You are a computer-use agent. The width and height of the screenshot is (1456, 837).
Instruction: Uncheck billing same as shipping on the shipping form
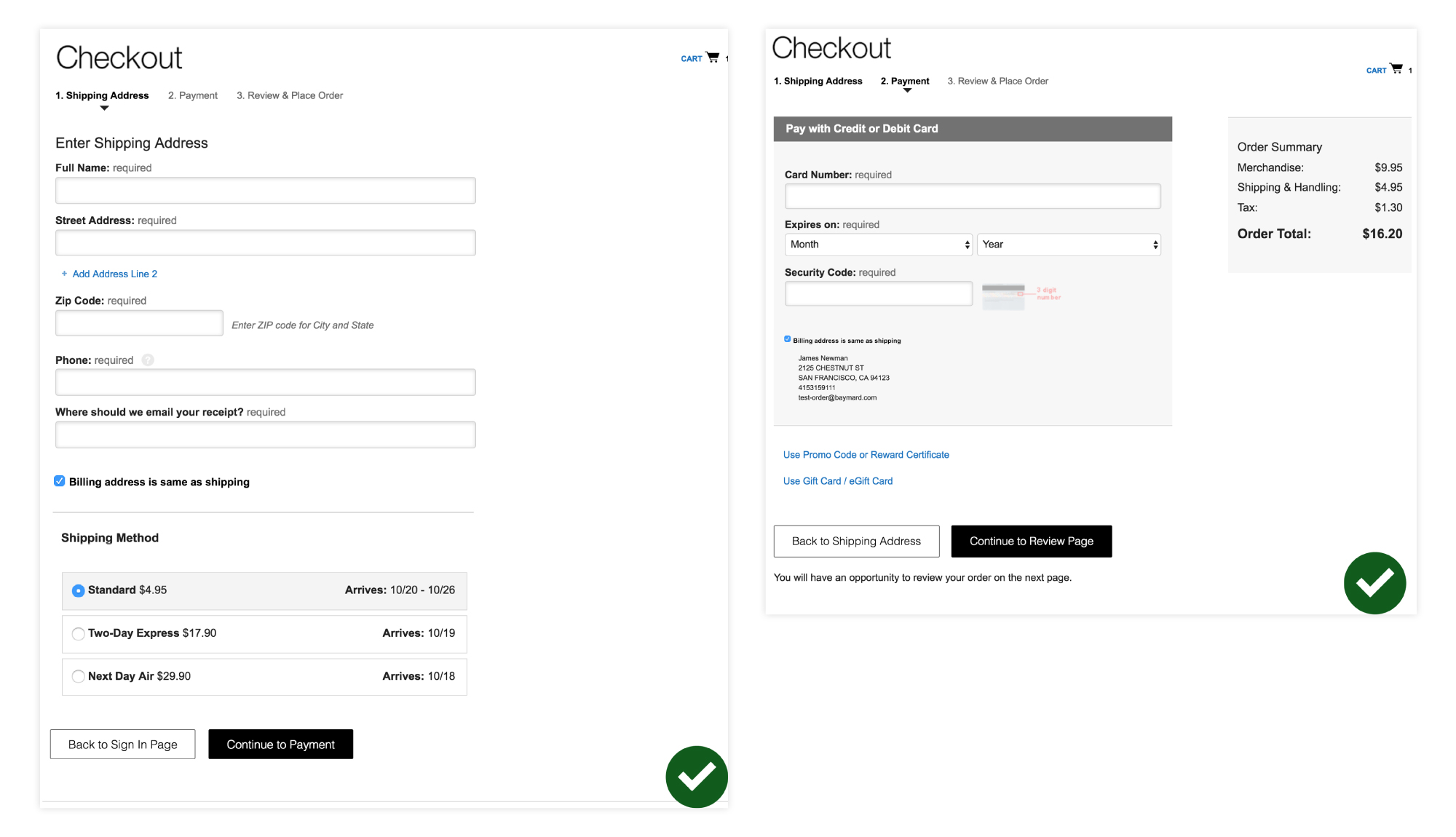point(60,481)
